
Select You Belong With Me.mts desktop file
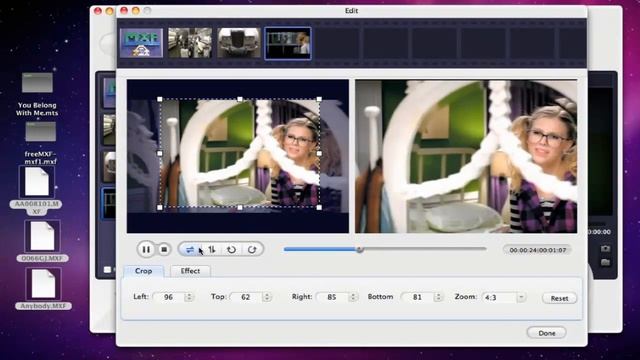pyautogui.click(x=37, y=94)
